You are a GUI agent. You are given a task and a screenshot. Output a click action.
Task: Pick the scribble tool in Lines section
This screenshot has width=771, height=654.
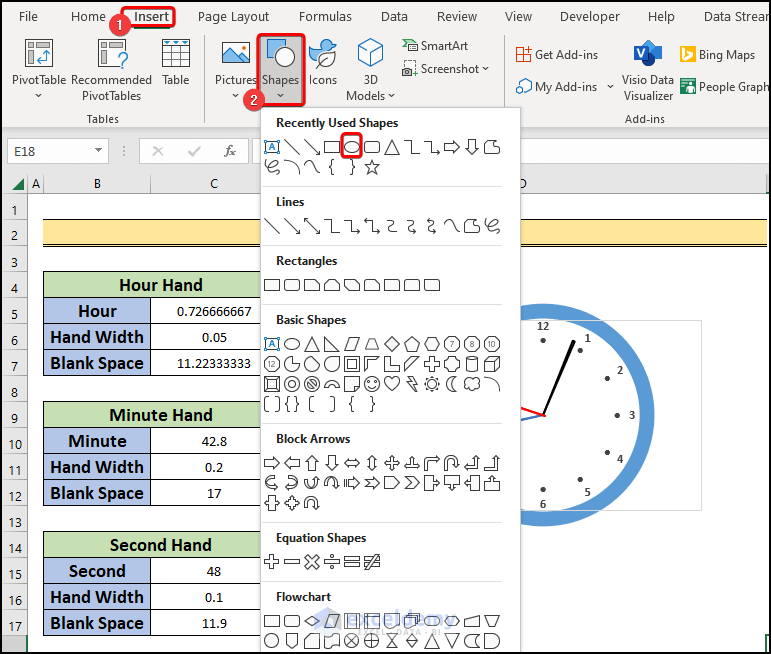tap(492, 226)
